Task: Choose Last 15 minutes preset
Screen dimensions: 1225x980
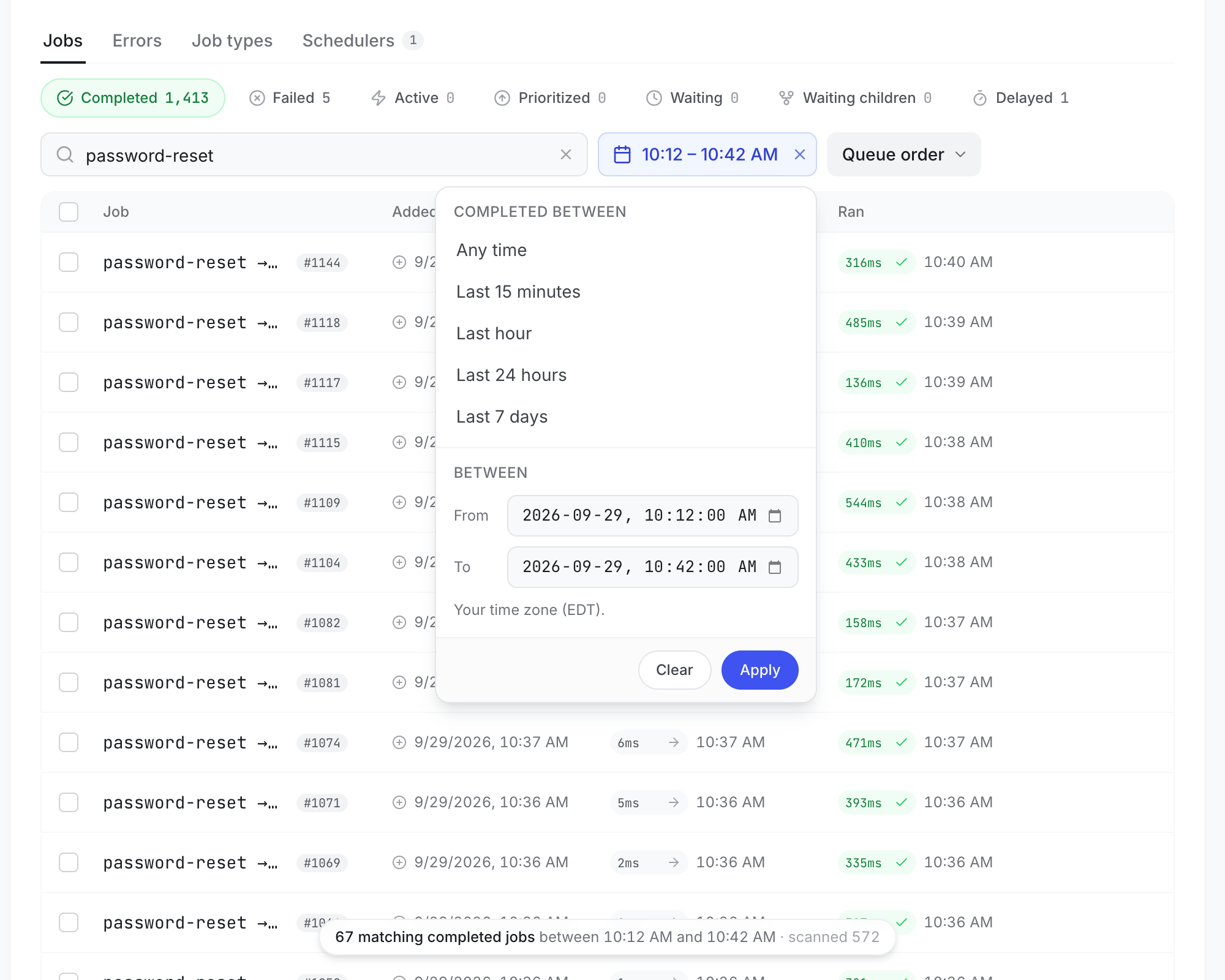Action: tap(626, 292)
